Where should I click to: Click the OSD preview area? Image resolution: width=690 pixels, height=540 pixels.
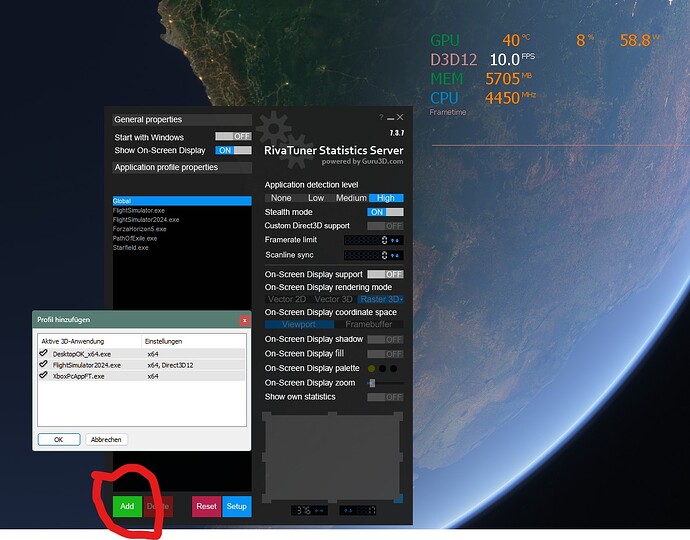[x=332, y=457]
